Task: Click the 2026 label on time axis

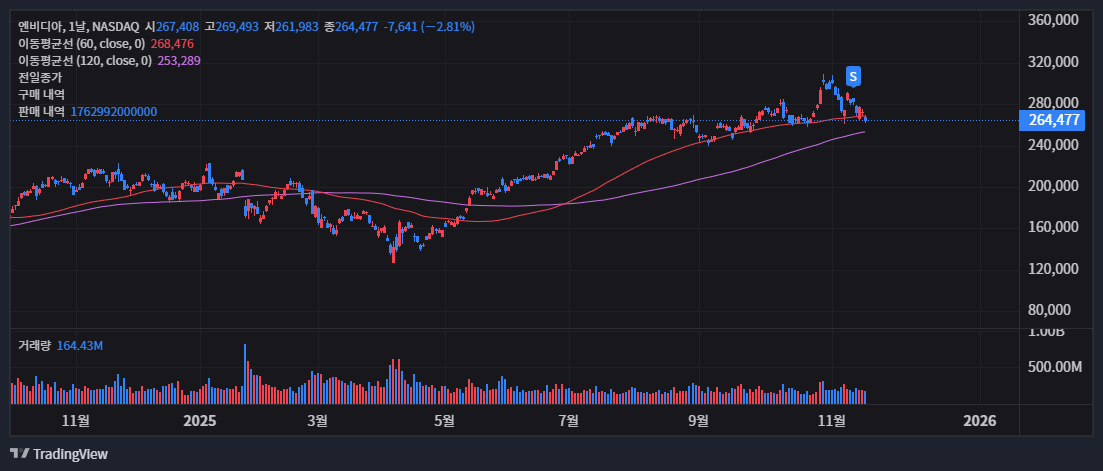Action: pyautogui.click(x=981, y=421)
